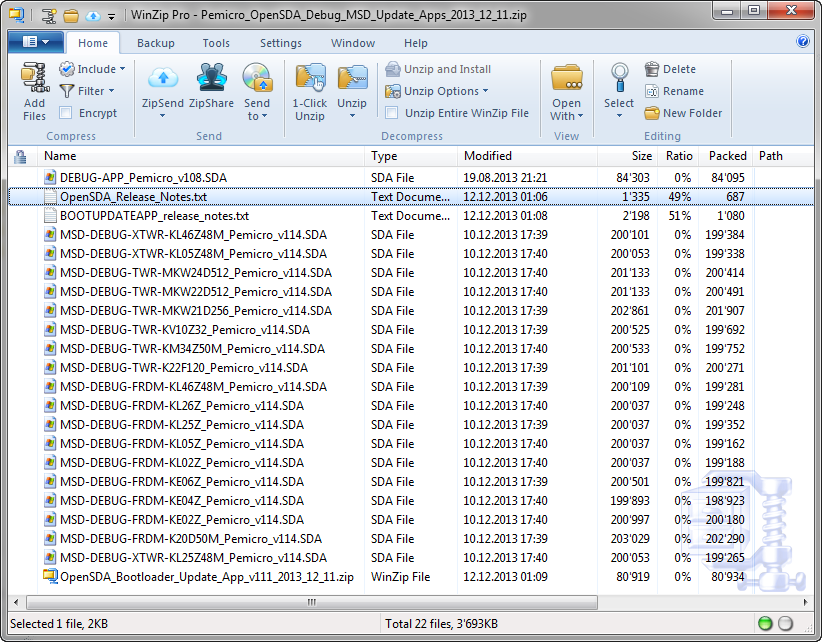This screenshot has height=642, width=822.
Task: Enable the Encrypt checkbox
Action: (x=66, y=113)
